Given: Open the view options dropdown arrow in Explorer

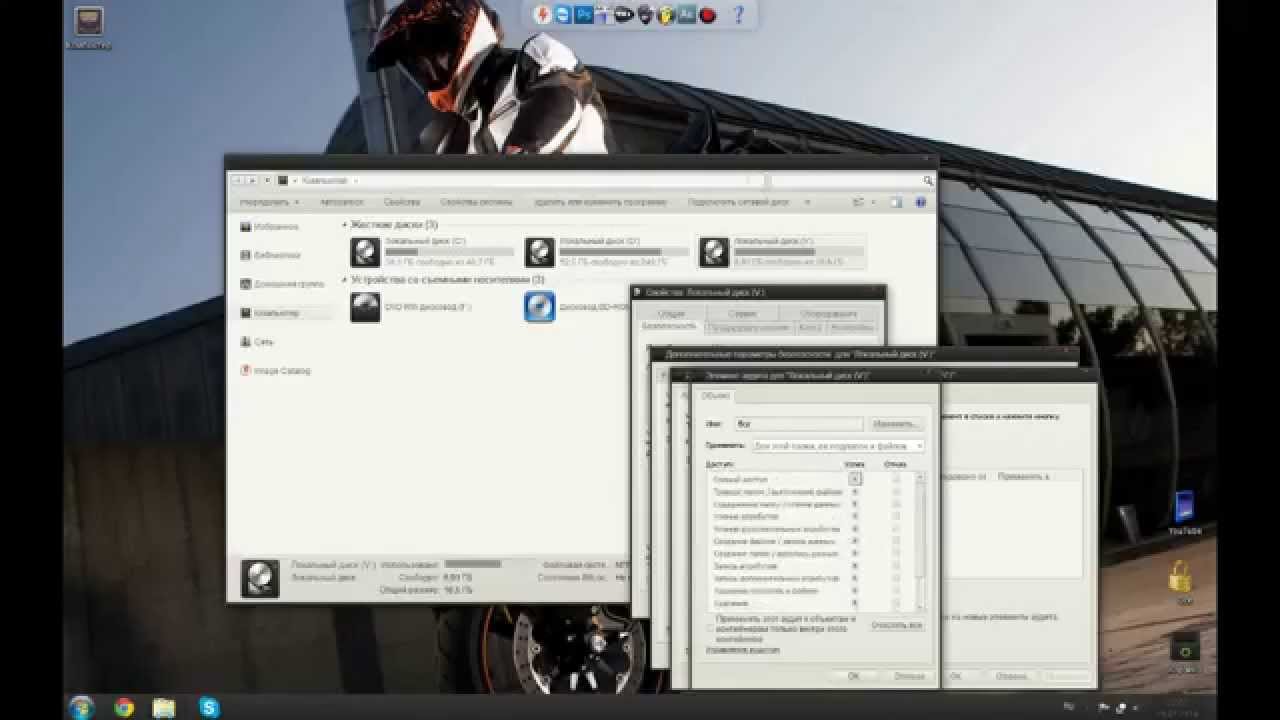Looking at the screenshot, I should coord(873,202).
